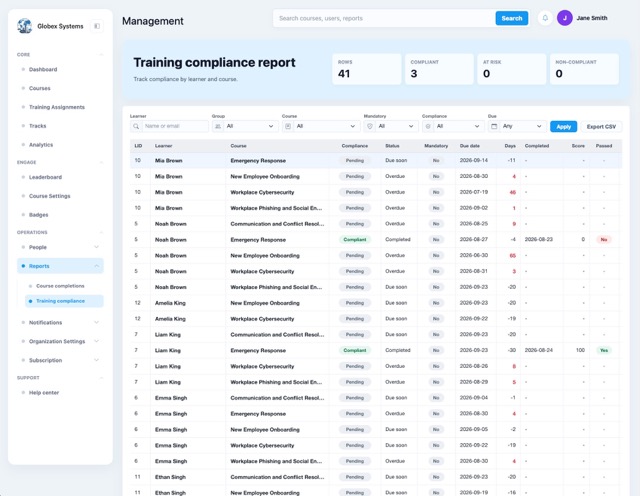Click the Due date column header

[469, 146]
